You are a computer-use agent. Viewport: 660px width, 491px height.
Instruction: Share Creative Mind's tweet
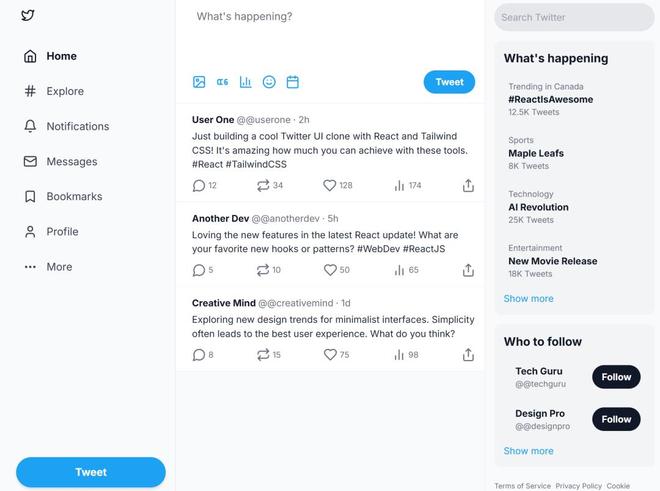coord(468,355)
